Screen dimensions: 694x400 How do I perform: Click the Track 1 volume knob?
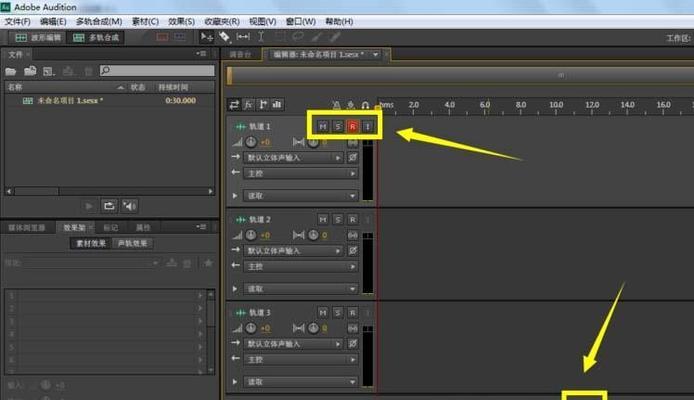pyautogui.click(x=251, y=142)
